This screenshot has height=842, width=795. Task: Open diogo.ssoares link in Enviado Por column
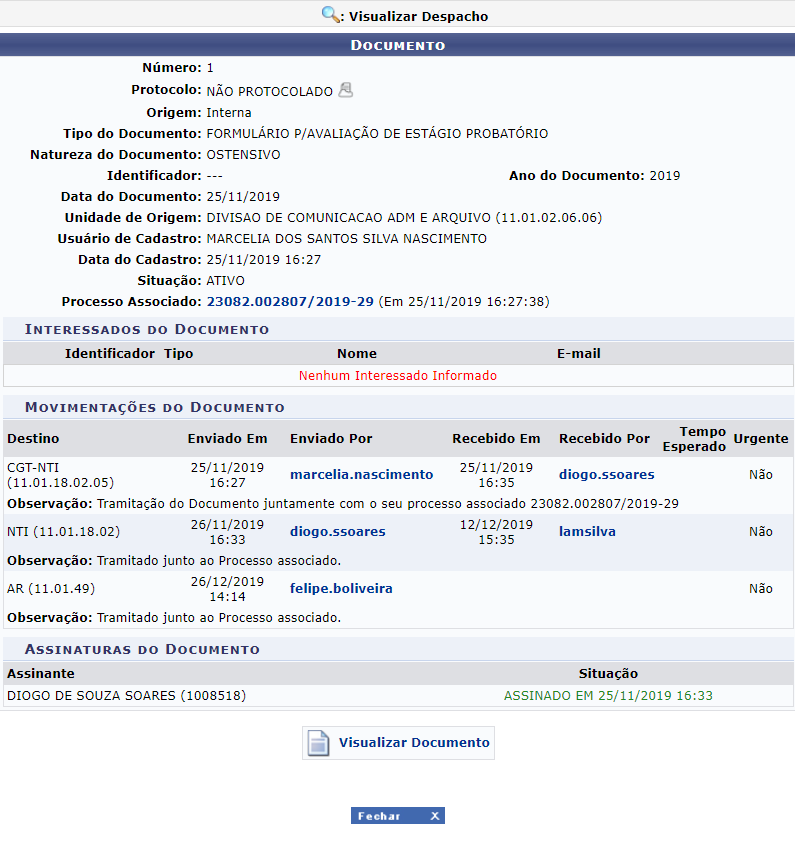click(x=338, y=532)
